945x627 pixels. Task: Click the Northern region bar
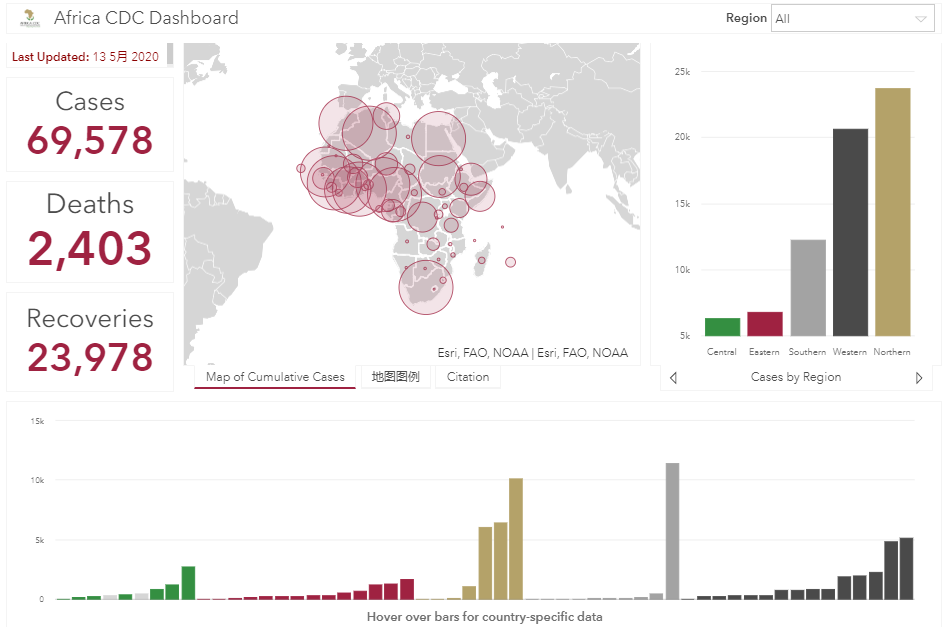point(892,212)
